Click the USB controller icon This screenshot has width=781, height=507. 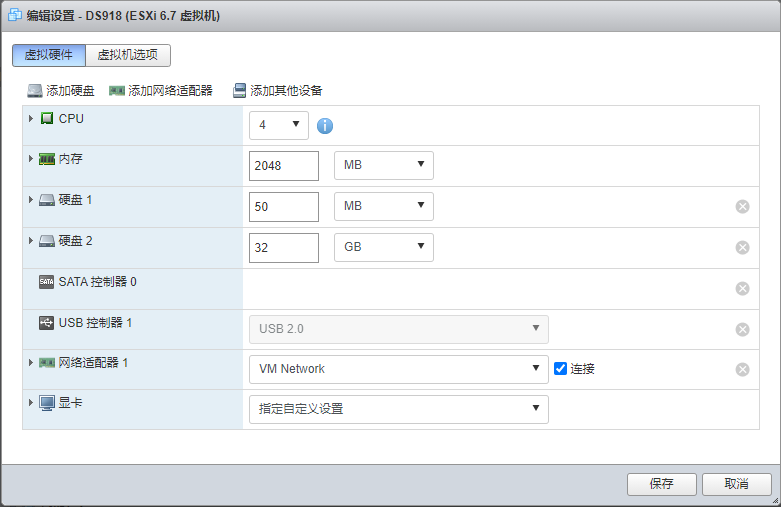point(46,323)
